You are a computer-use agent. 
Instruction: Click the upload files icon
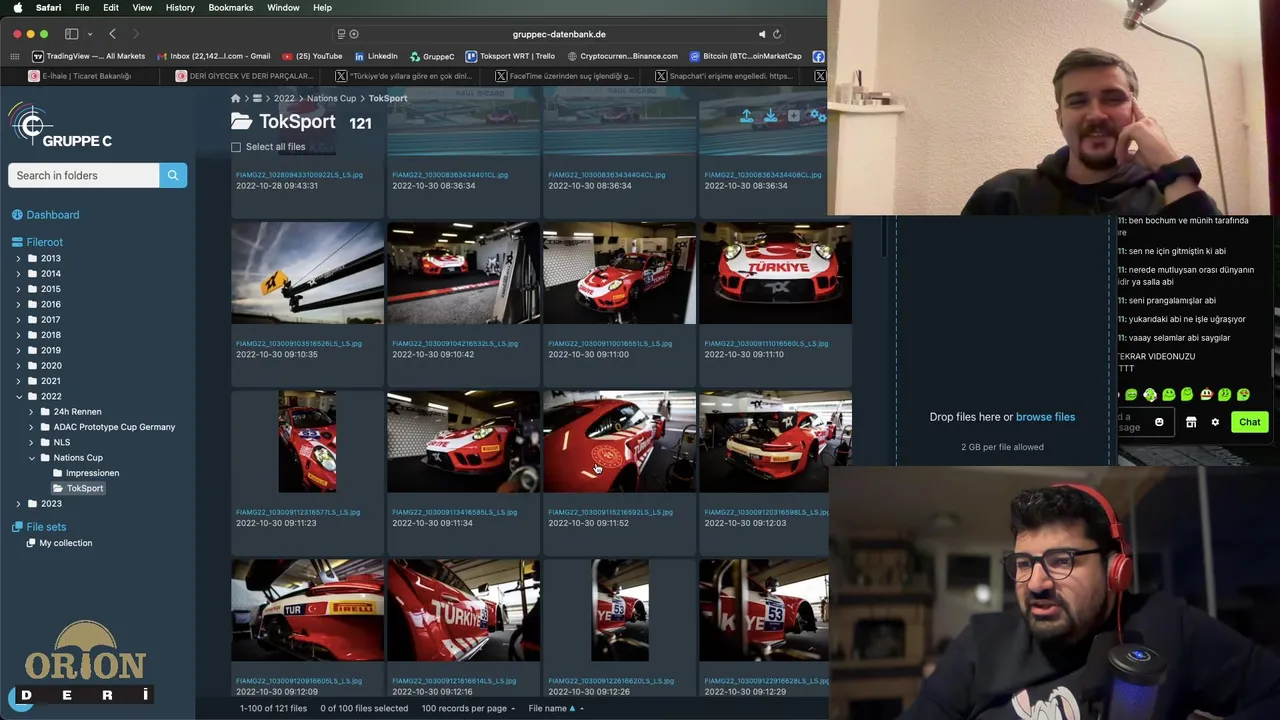click(747, 117)
